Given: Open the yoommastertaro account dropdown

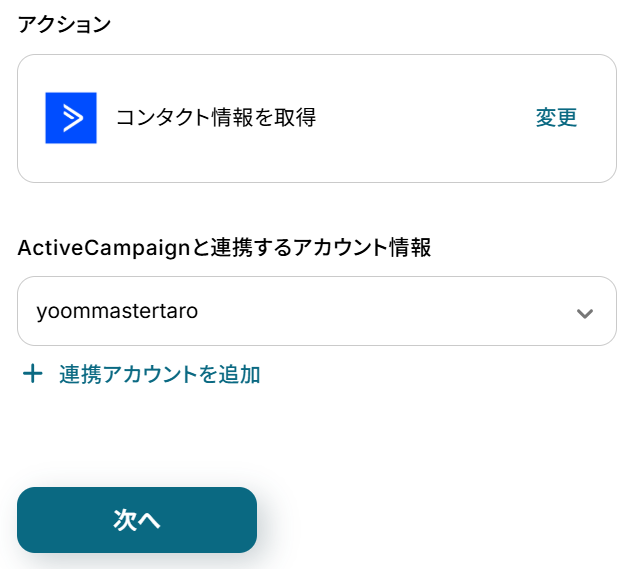Looking at the screenshot, I should 316,311.
